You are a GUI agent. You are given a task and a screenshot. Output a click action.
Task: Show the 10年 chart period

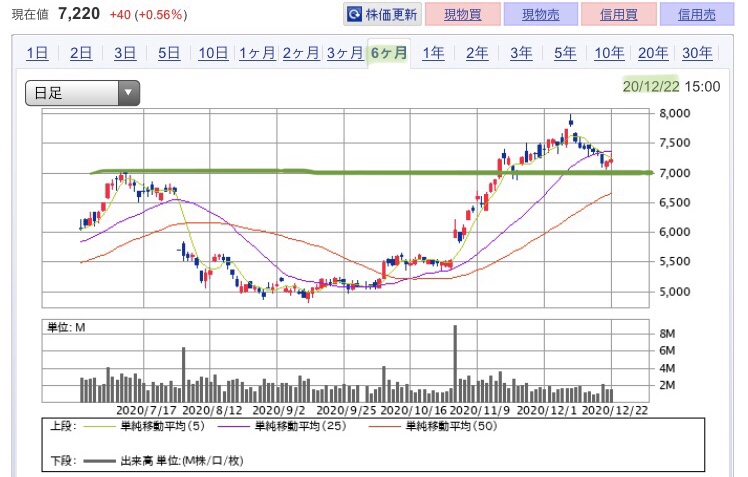pyautogui.click(x=609, y=53)
